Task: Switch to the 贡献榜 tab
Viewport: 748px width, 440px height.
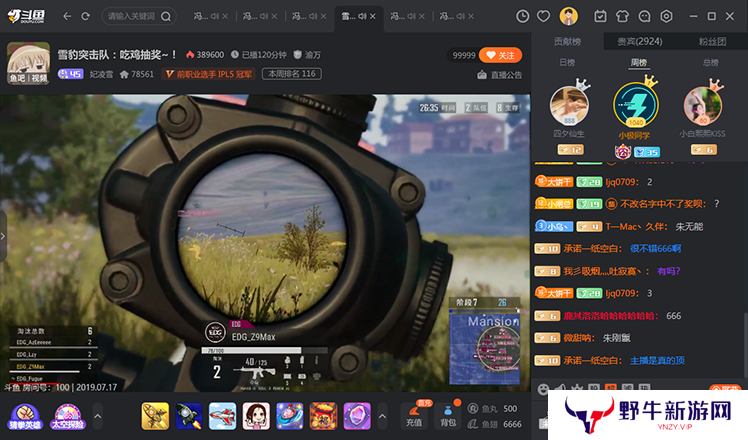Action: (x=567, y=42)
